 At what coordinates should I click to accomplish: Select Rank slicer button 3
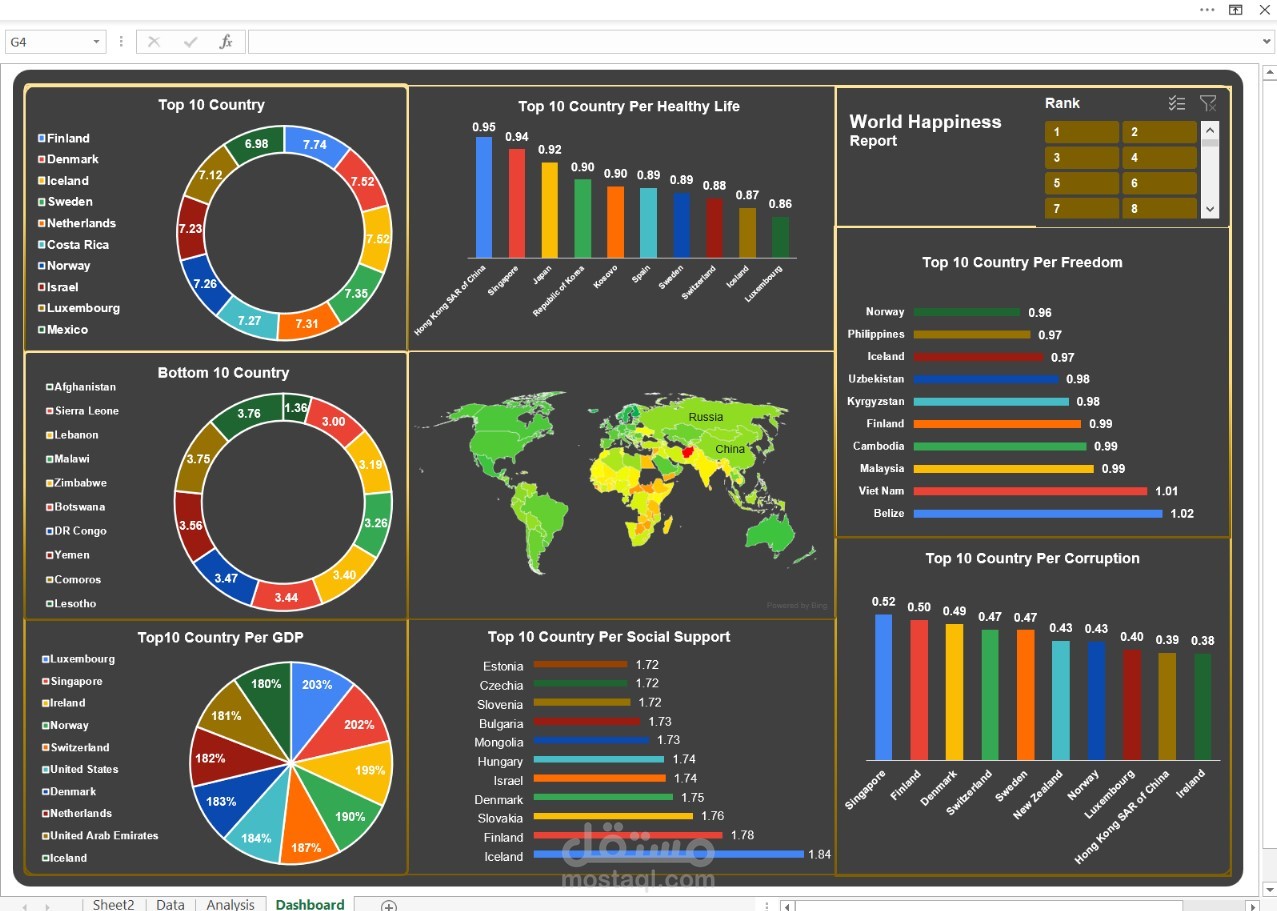[1082, 157]
